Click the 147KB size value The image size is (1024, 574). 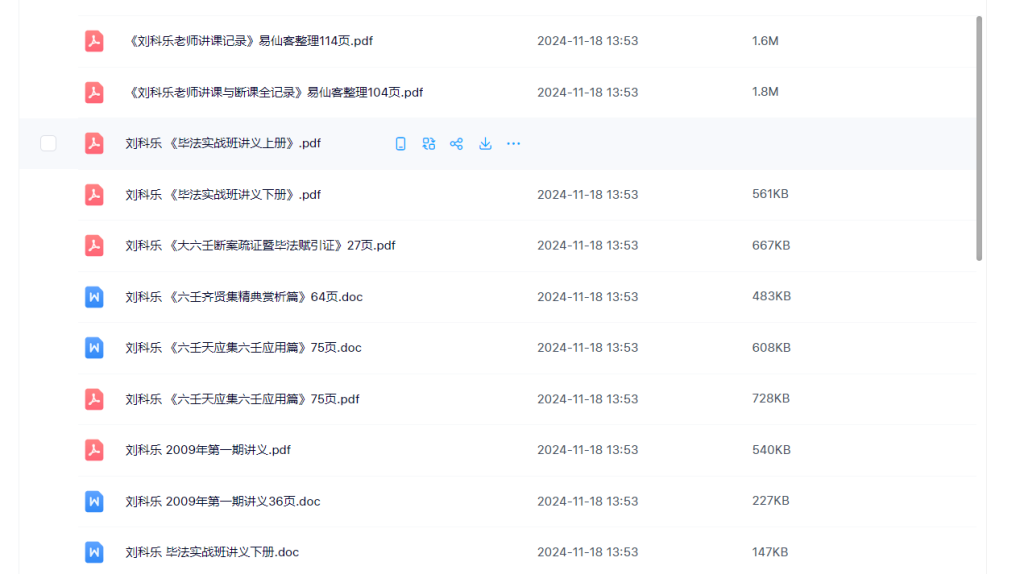tap(770, 552)
